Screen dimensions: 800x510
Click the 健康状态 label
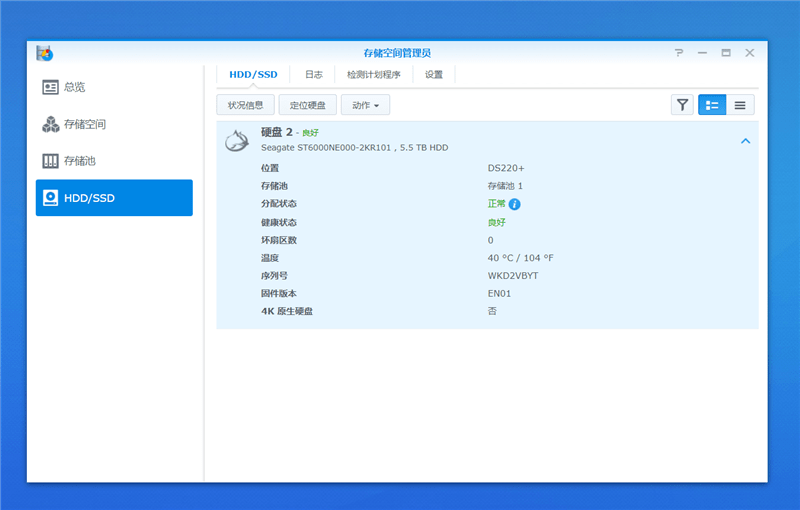(x=279, y=222)
